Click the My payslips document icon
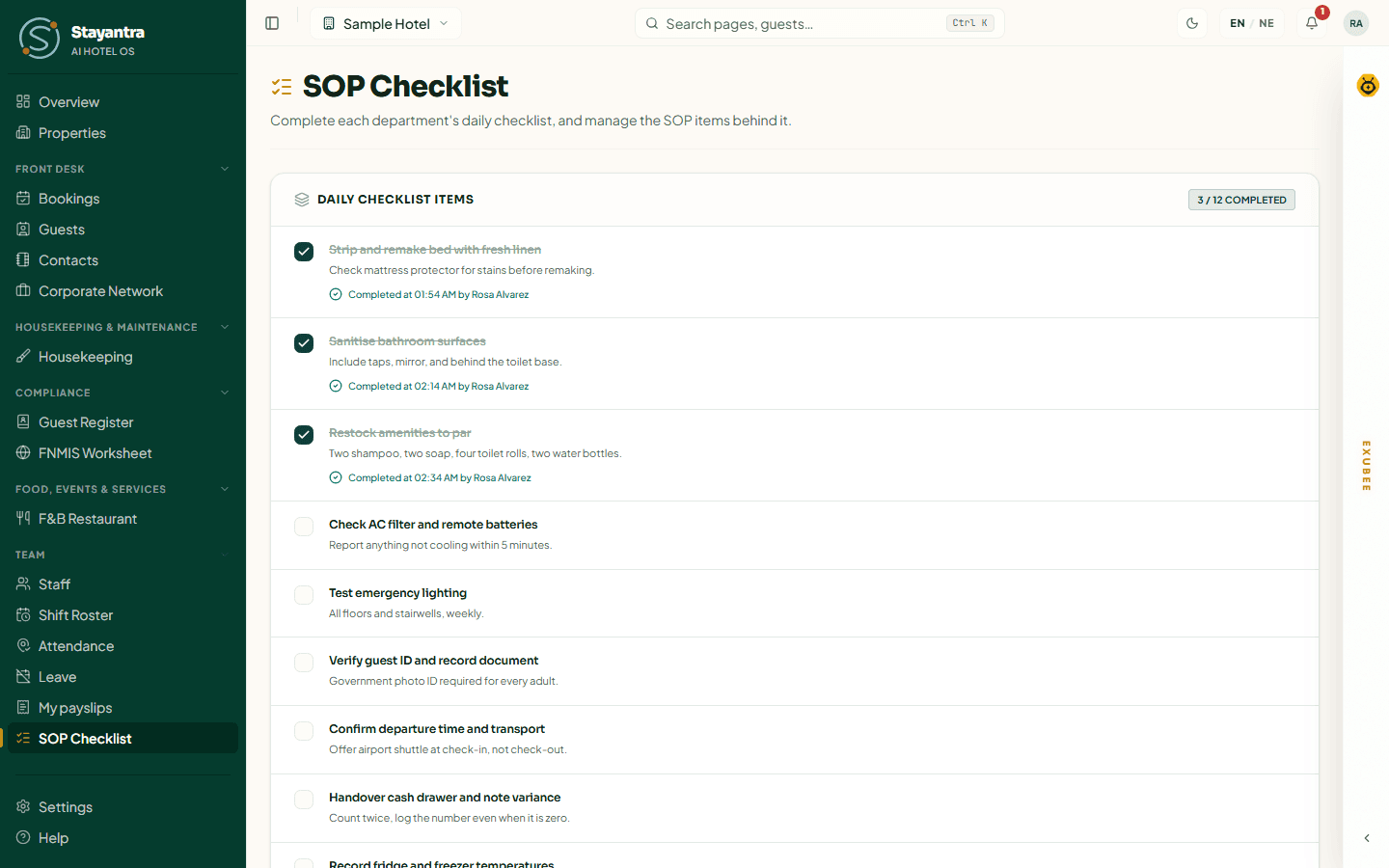The height and width of the screenshot is (868, 1389). point(23,708)
